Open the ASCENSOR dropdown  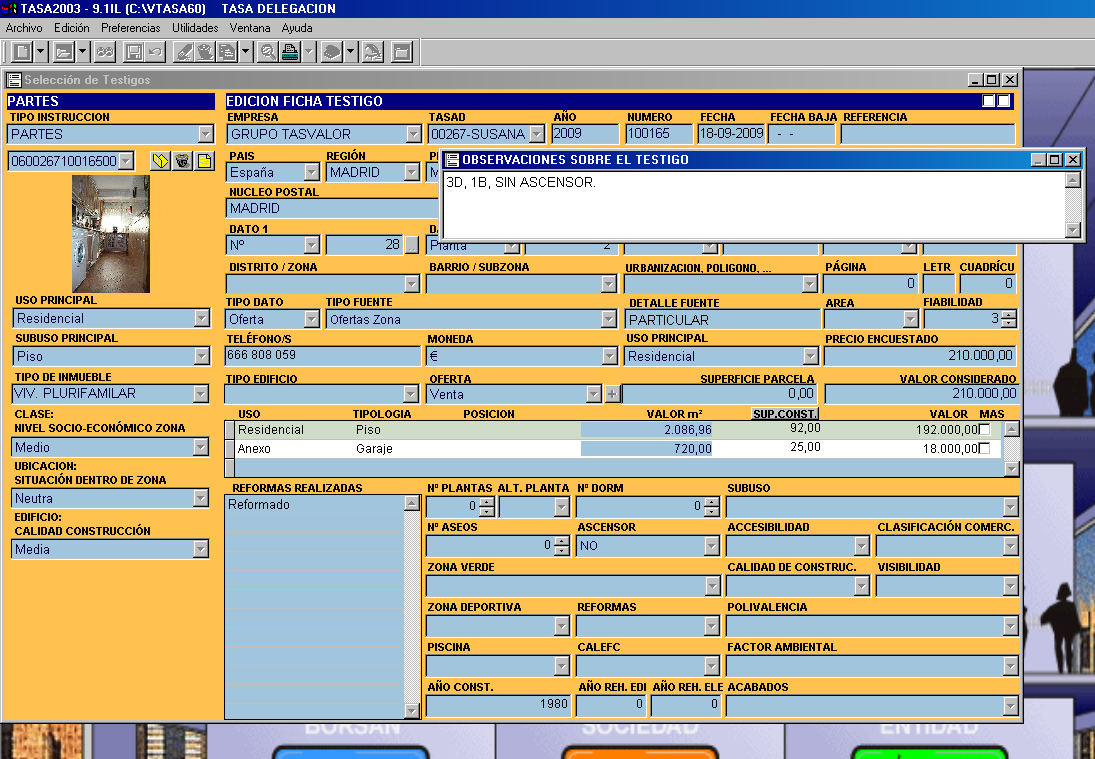coord(711,546)
